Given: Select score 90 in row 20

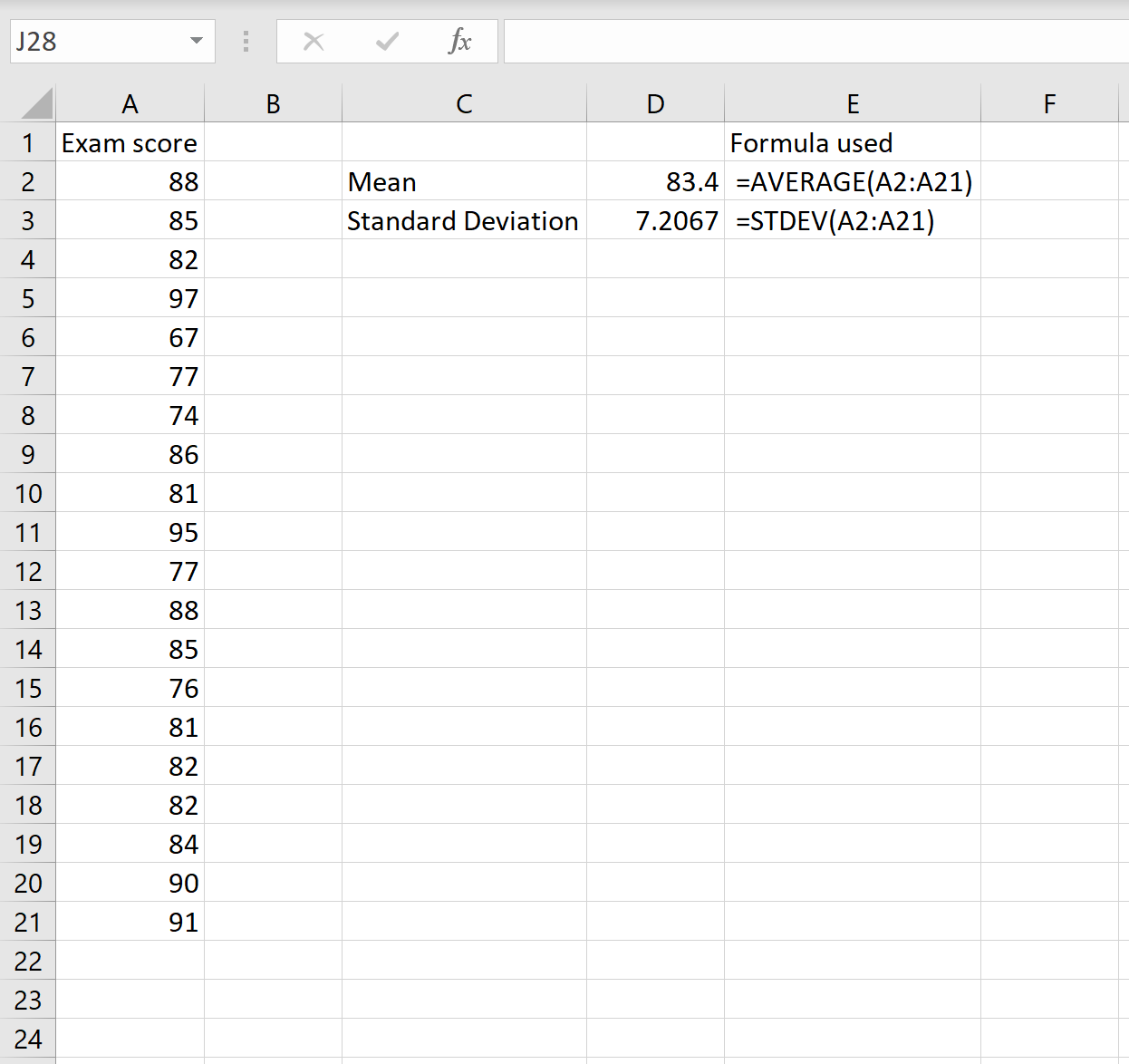Looking at the screenshot, I should click(130, 884).
